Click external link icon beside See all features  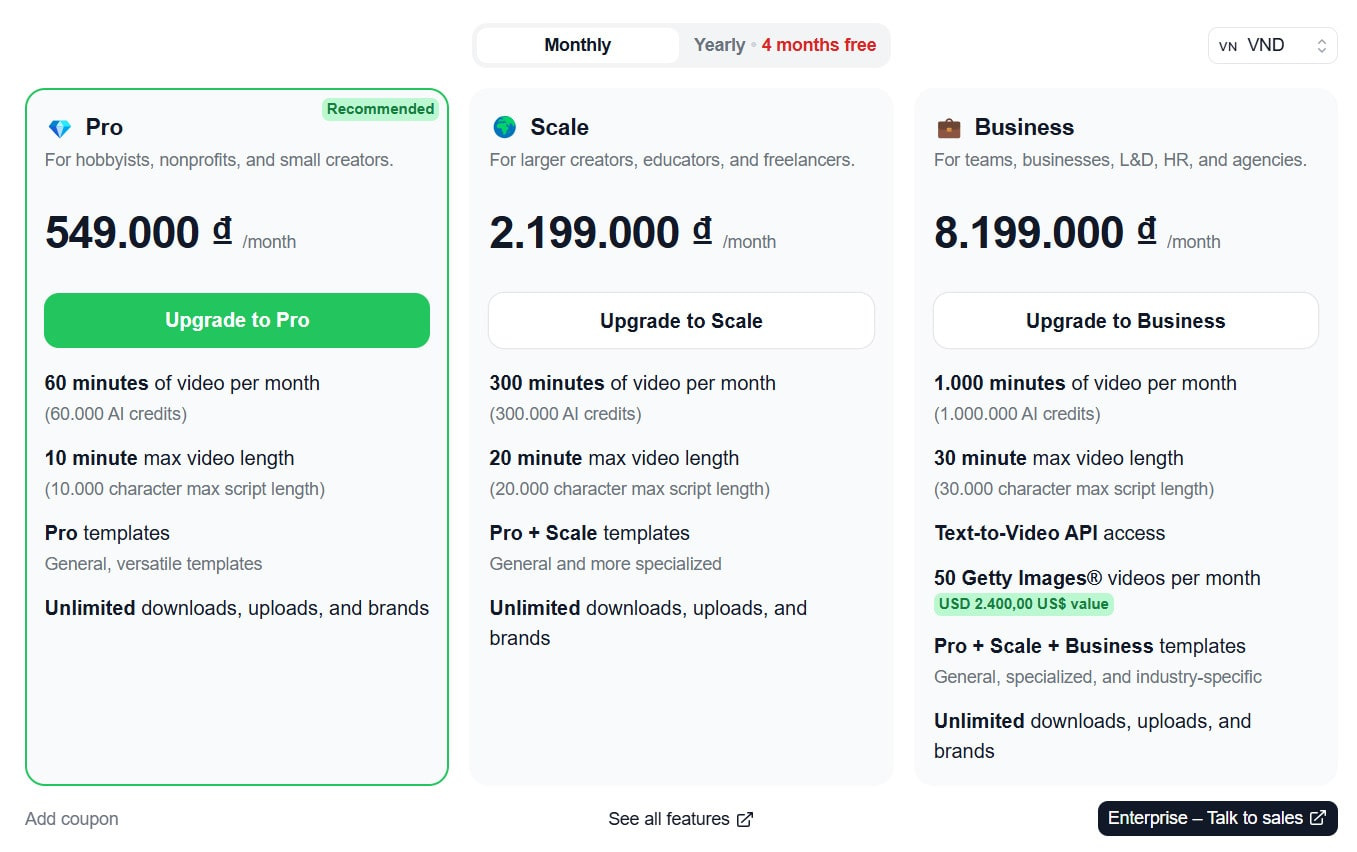pos(745,820)
